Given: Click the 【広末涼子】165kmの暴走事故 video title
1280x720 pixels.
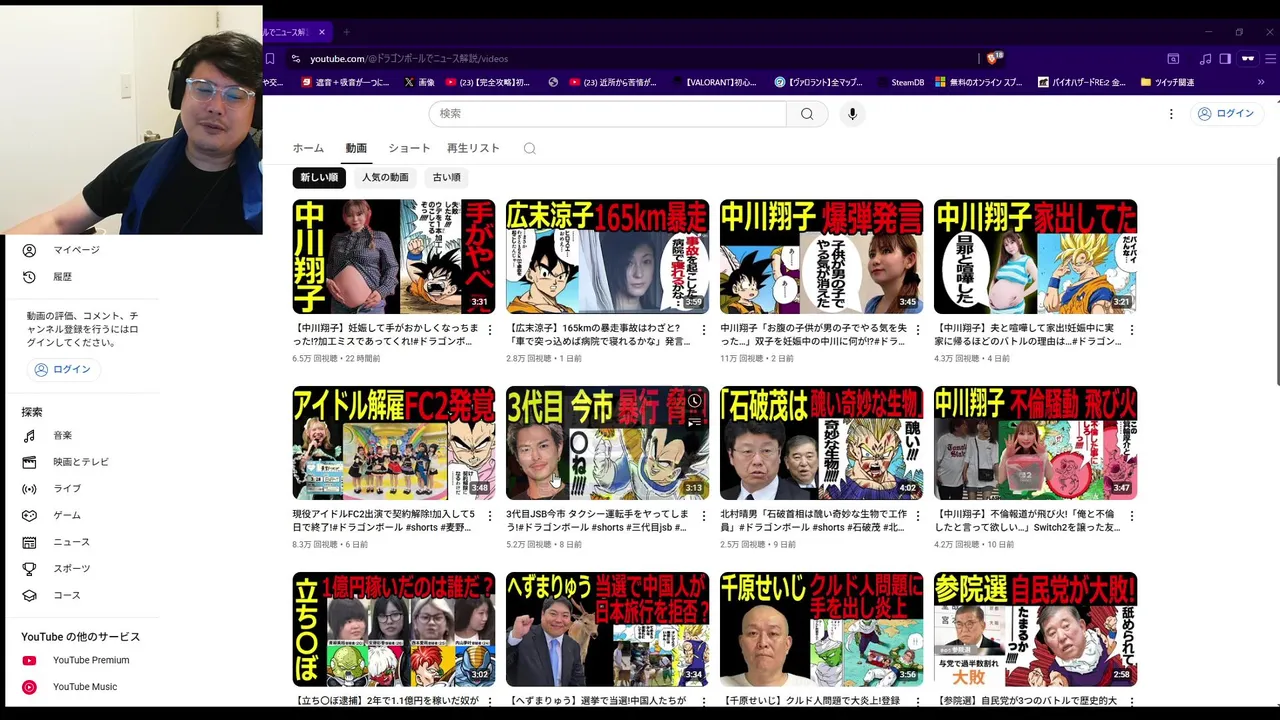Looking at the screenshot, I should click(598, 334).
